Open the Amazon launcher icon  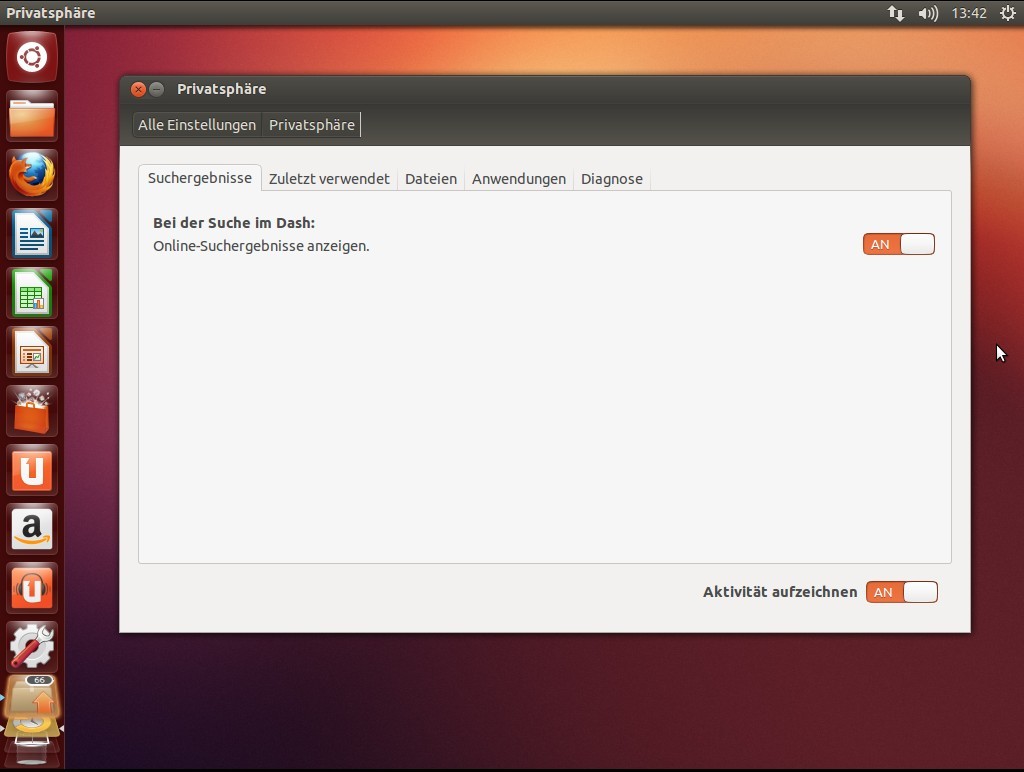click(x=32, y=529)
